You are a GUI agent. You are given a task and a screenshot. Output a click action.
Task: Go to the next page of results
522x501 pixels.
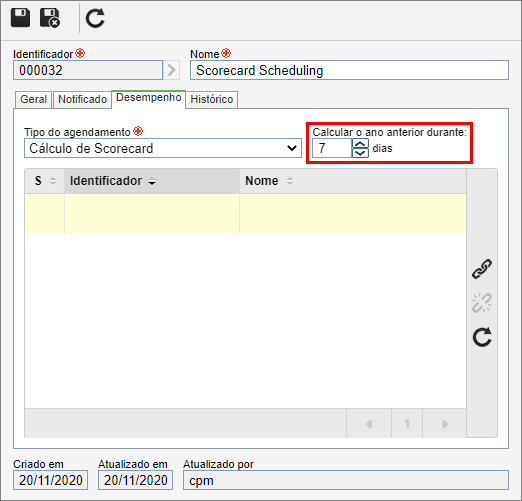click(x=445, y=424)
